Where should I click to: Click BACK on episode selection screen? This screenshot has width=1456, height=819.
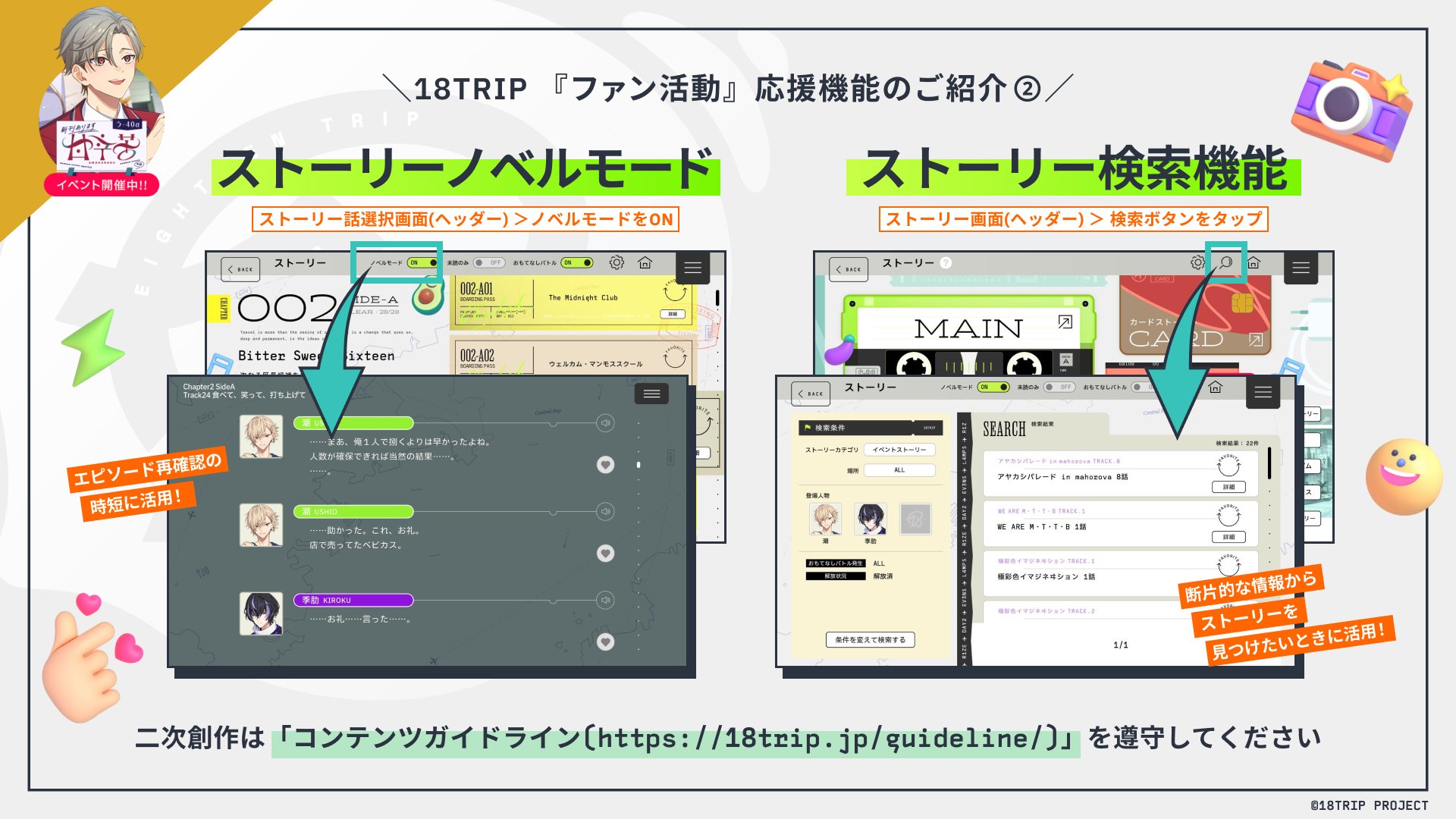click(240, 269)
